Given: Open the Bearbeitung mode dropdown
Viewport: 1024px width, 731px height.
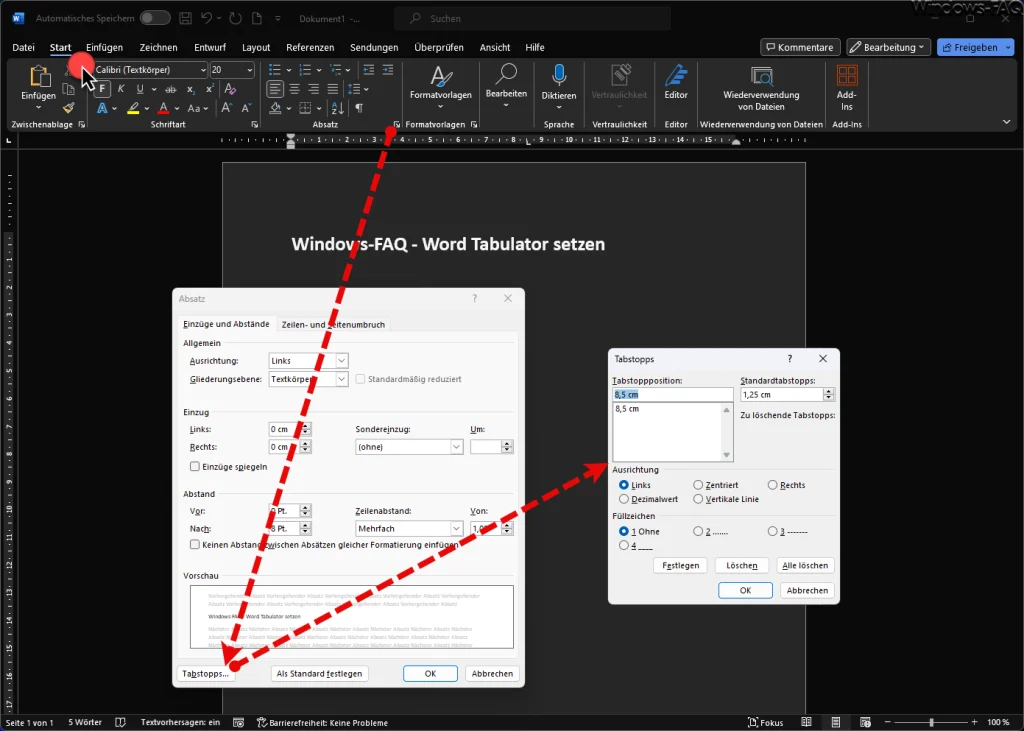Looking at the screenshot, I should 888,47.
